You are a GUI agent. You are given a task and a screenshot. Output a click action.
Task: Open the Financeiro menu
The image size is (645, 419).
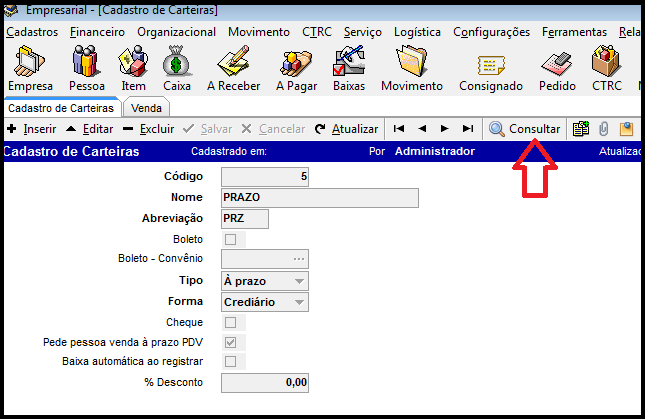(x=97, y=32)
